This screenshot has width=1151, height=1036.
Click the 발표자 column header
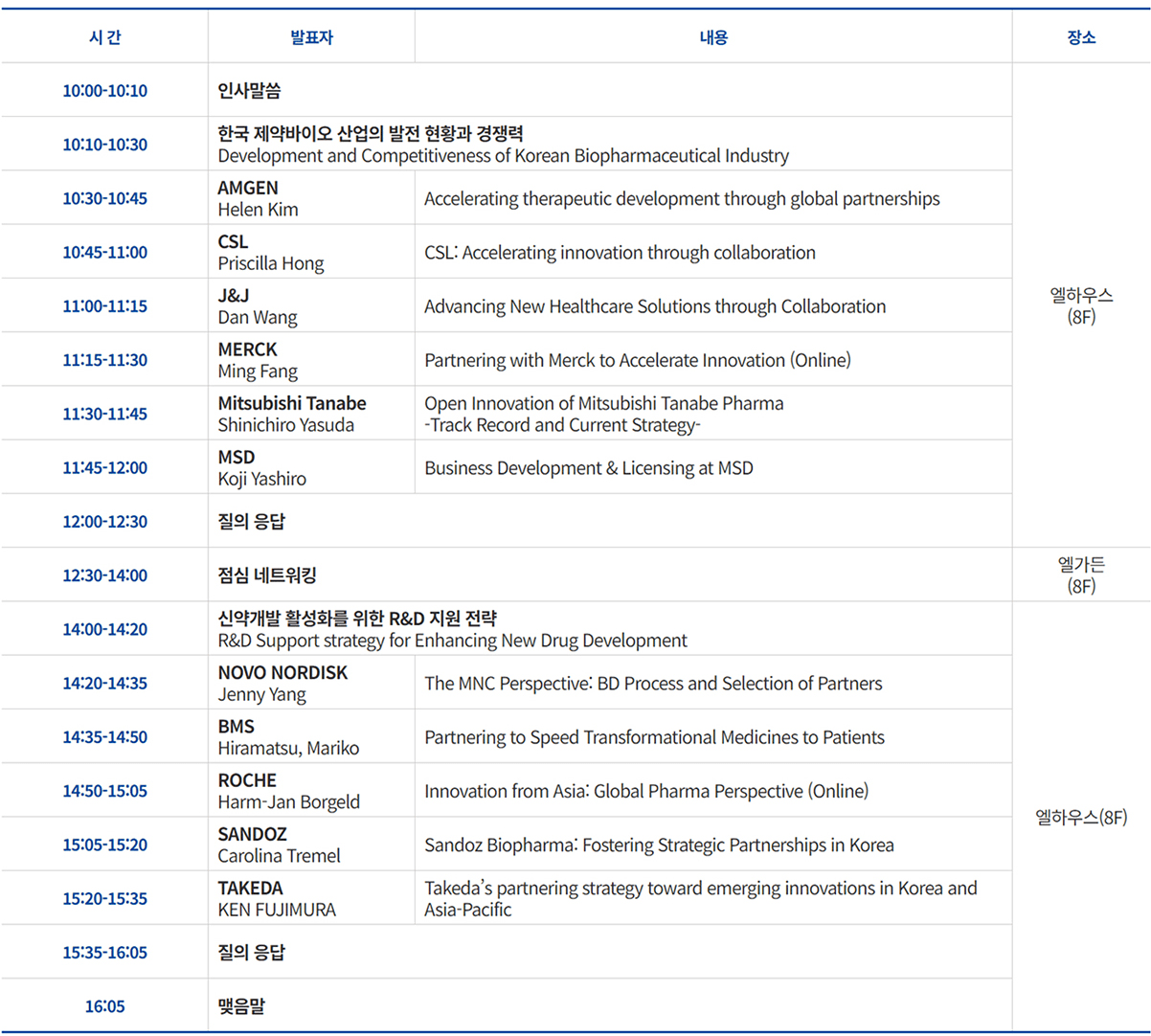tap(310, 35)
